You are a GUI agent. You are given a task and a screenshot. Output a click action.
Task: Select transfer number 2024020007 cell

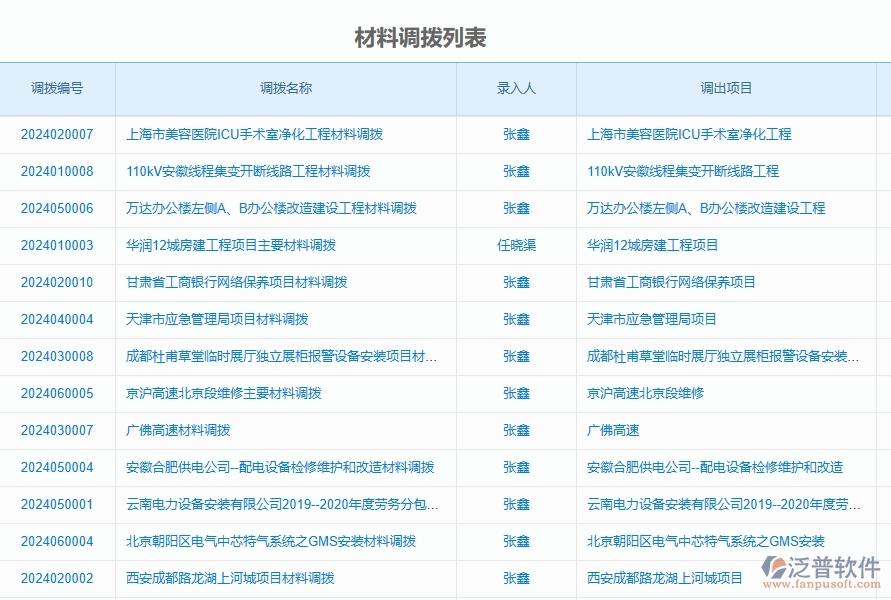[55, 135]
